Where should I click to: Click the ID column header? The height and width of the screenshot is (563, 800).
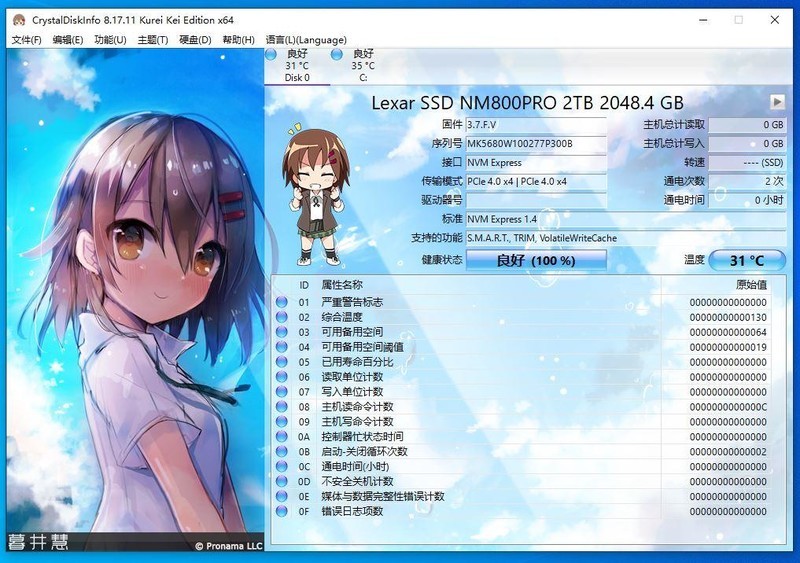[x=304, y=285]
